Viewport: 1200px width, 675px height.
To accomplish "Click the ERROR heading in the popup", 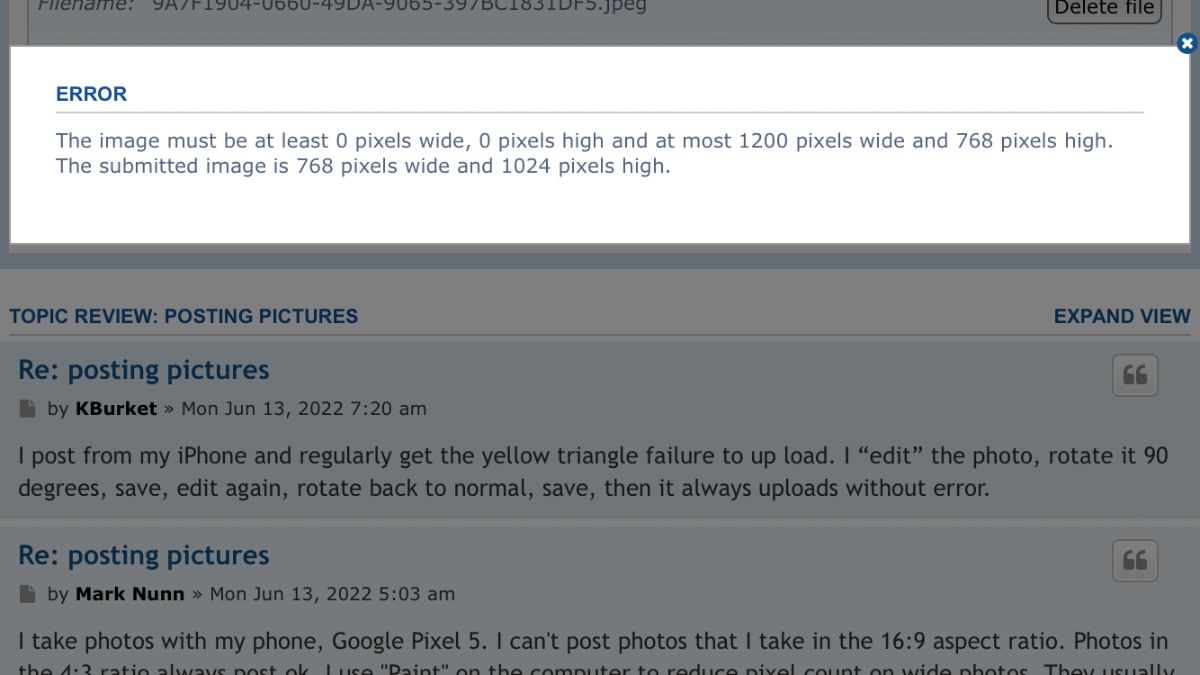I will point(91,94).
